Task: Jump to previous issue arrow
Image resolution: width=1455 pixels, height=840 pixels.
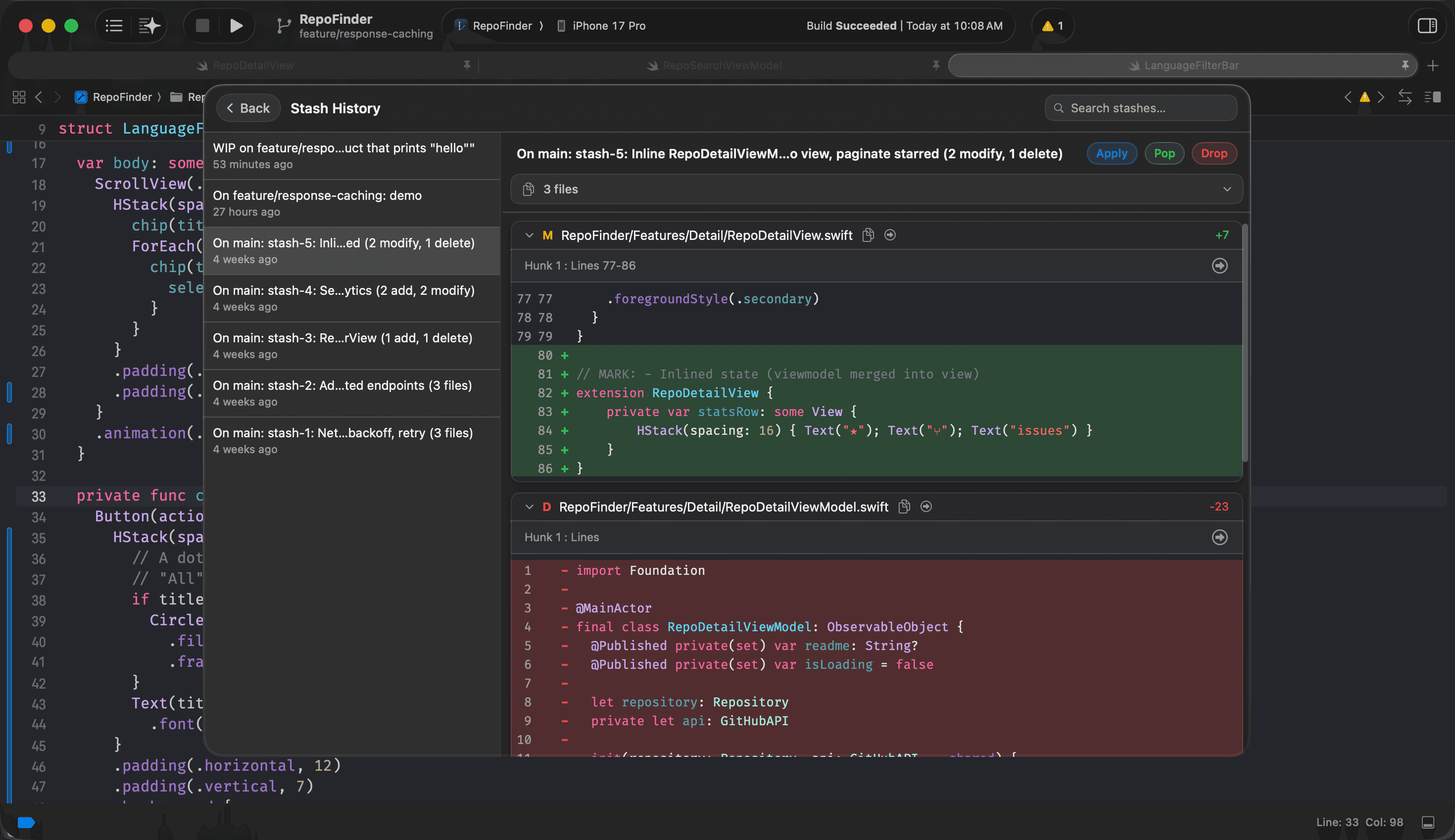Action: (1348, 97)
